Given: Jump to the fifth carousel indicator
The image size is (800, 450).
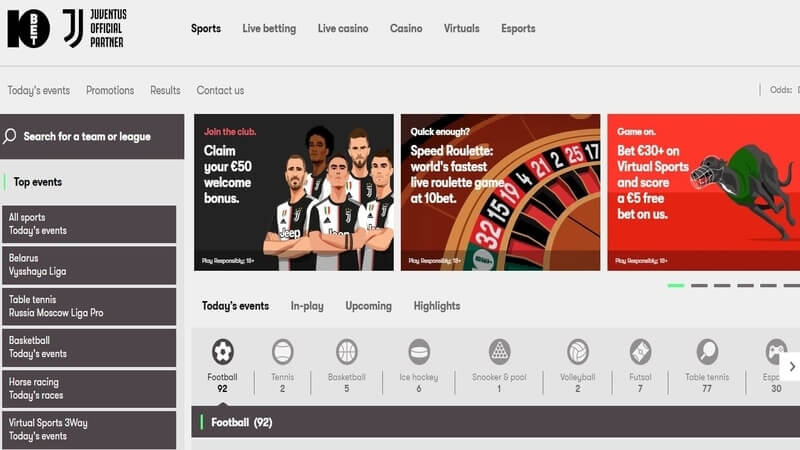Looking at the screenshot, I should pyautogui.click(x=768, y=286).
